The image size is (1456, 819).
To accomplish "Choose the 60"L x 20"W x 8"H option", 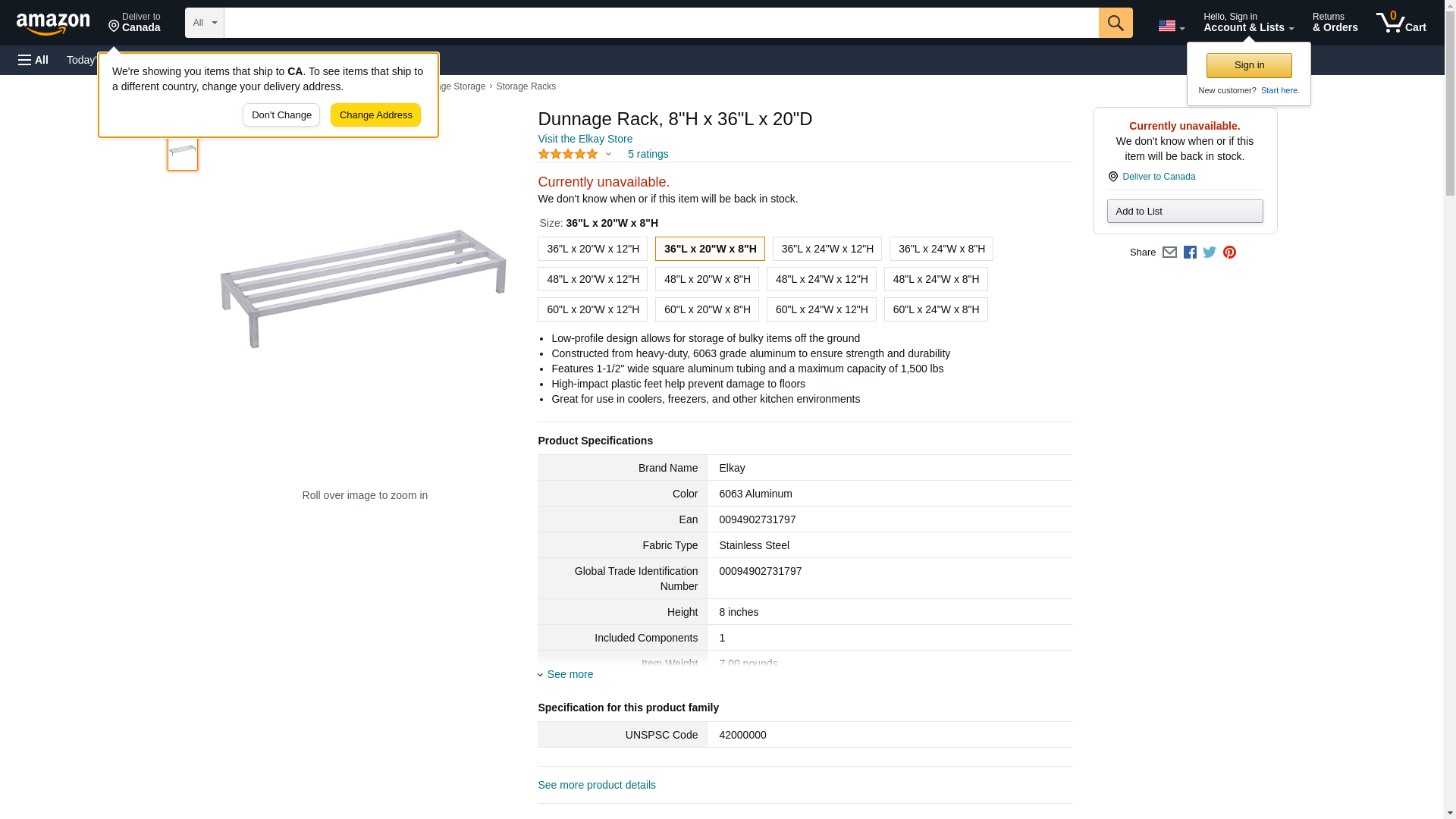I will (x=707, y=309).
